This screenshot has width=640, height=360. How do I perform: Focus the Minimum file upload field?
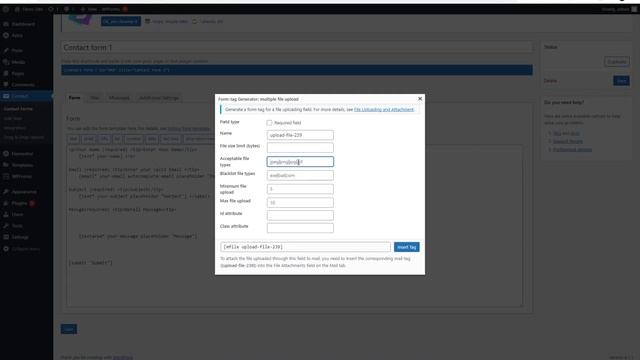(x=300, y=189)
